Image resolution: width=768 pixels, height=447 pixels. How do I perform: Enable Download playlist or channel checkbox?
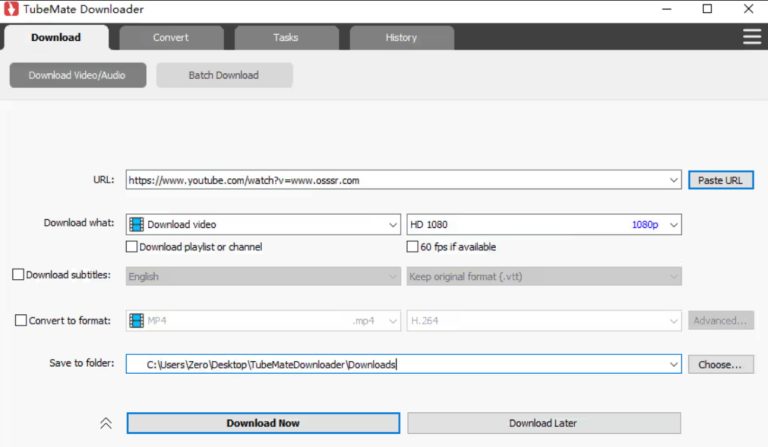(x=131, y=246)
